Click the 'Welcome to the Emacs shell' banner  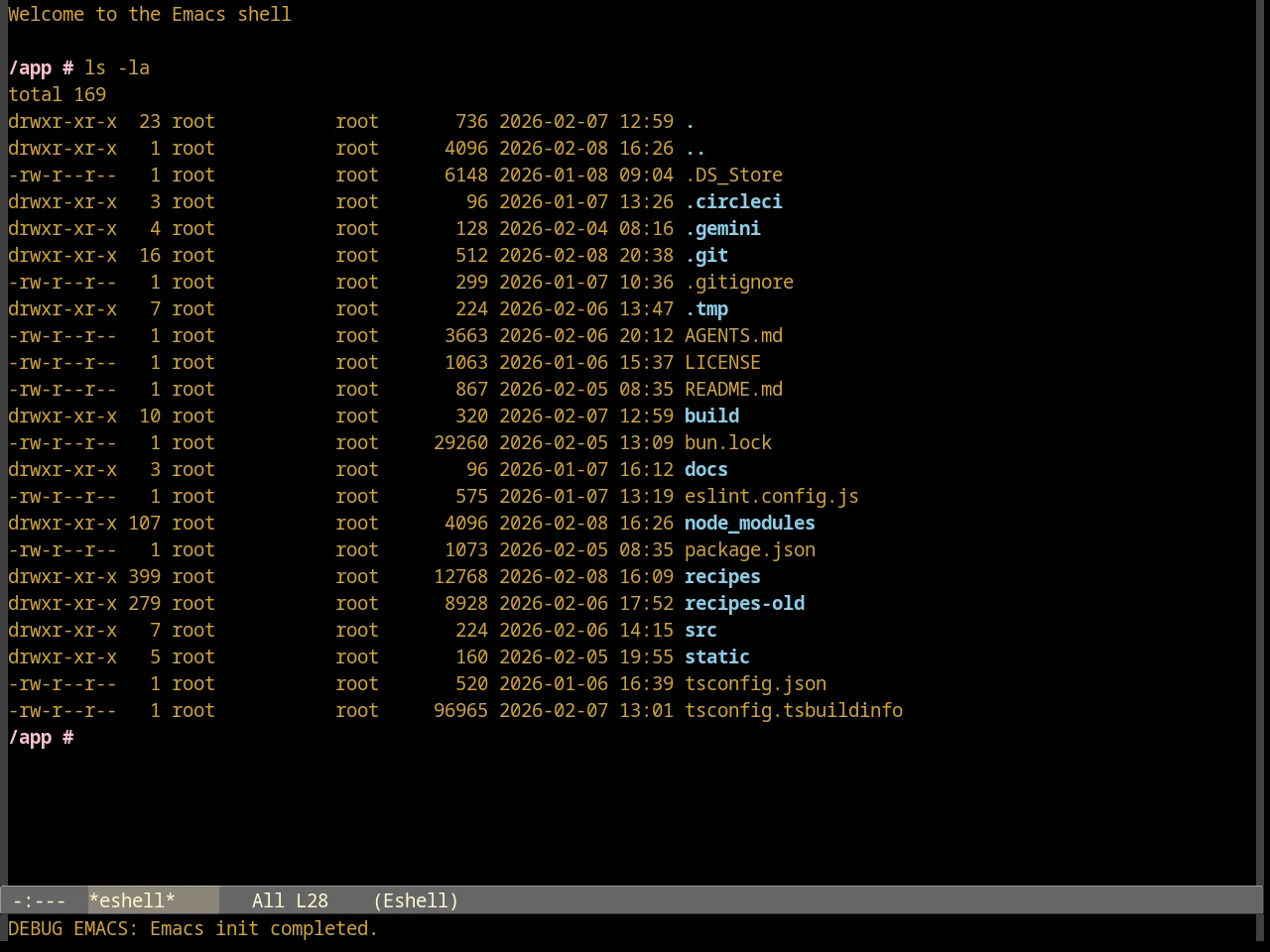pos(150,14)
